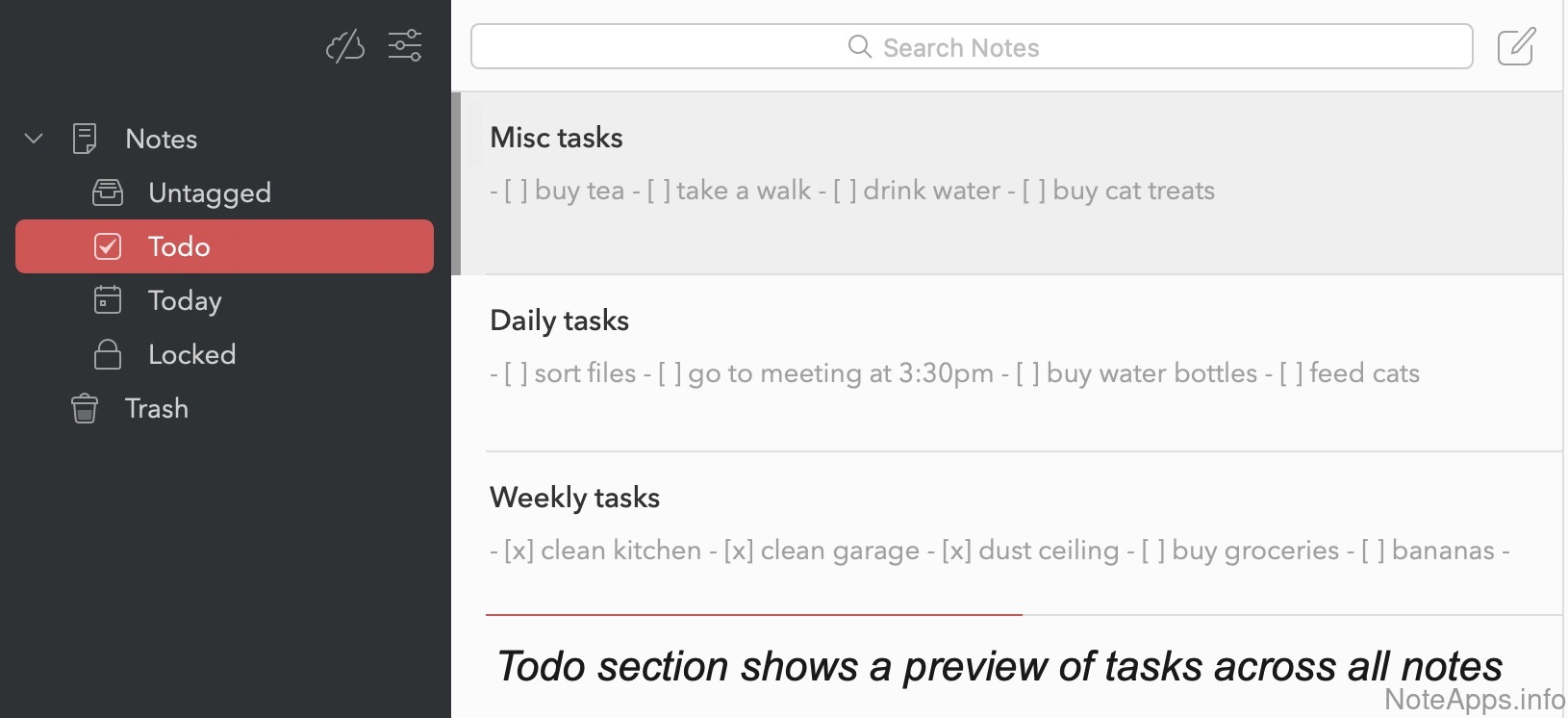Click the Todo checkbox icon
The image size is (1568, 718).
point(108,246)
